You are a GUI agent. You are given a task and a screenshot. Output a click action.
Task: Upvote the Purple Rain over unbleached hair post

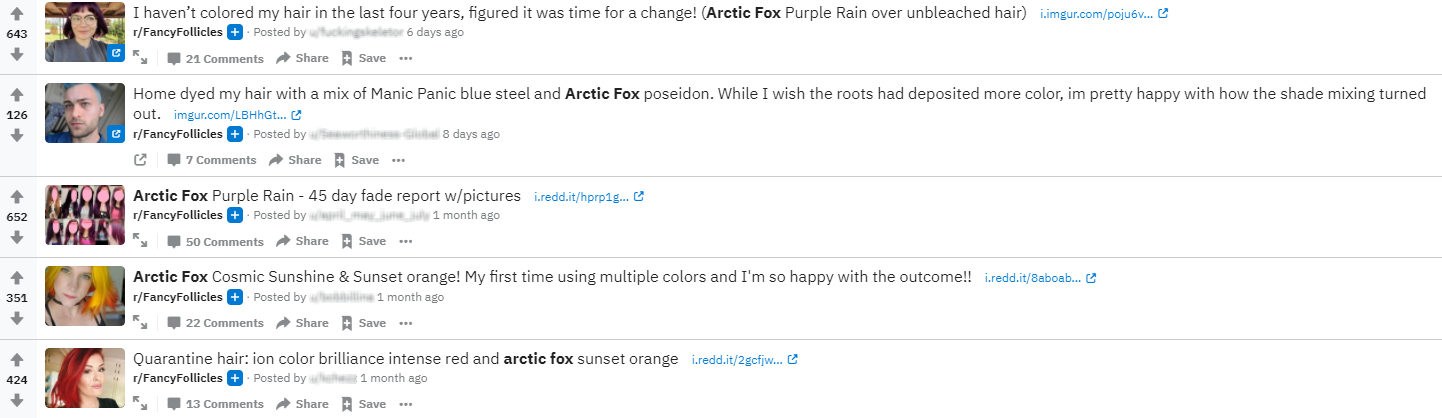coord(17,12)
